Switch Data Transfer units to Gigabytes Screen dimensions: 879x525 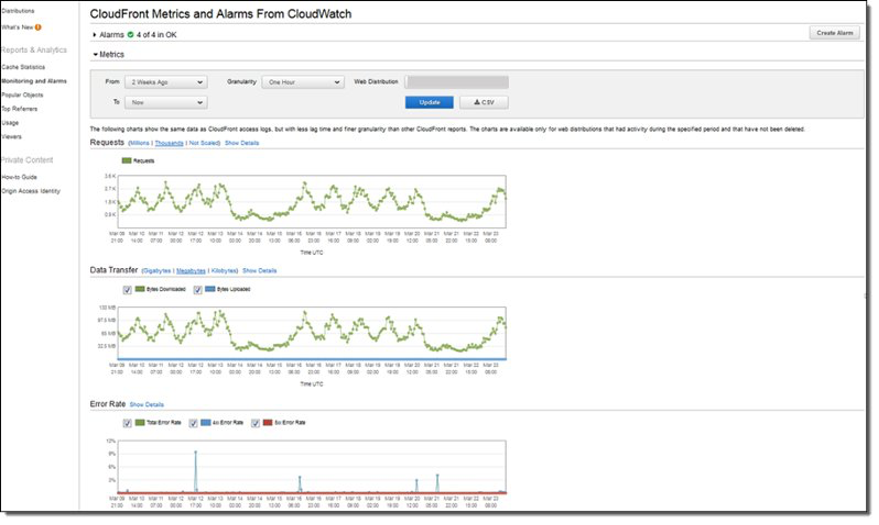tap(157, 271)
